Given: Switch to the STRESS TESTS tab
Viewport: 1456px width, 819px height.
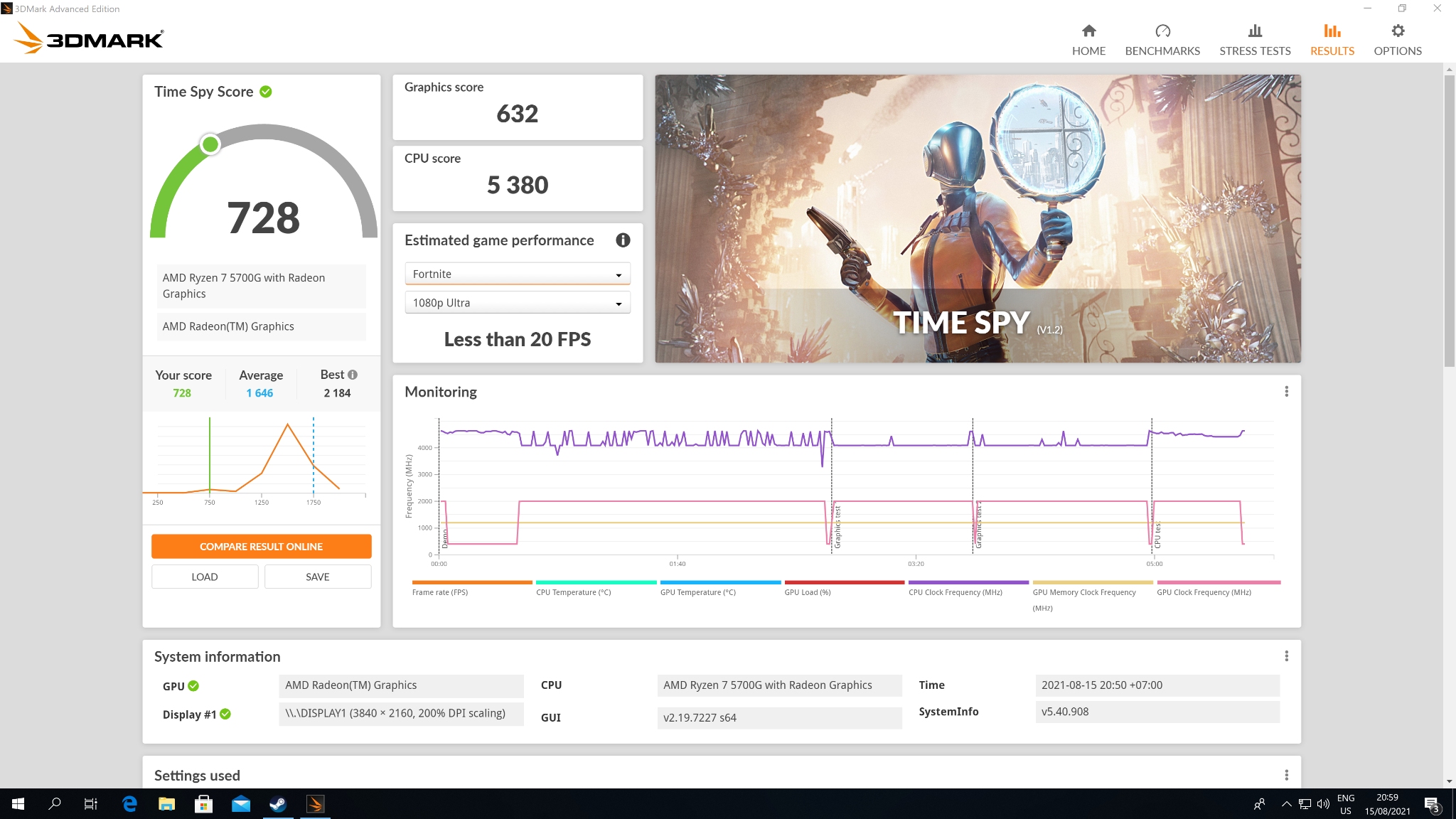Looking at the screenshot, I should tap(1254, 39).
